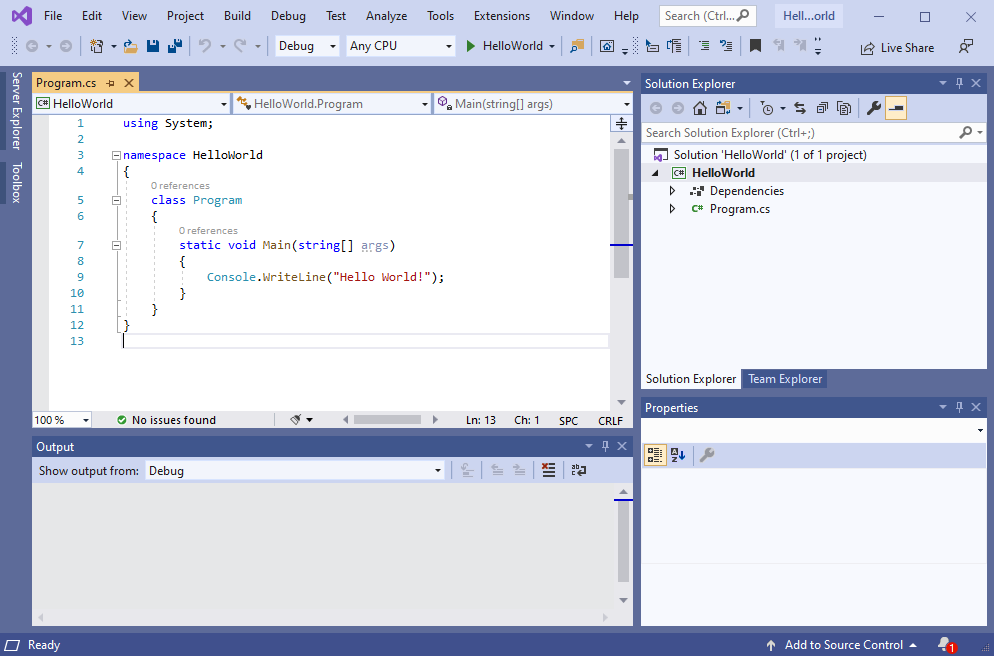Open the Server Explorer side tab
This screenshot has height=656, width=994.
click(16, 110)
